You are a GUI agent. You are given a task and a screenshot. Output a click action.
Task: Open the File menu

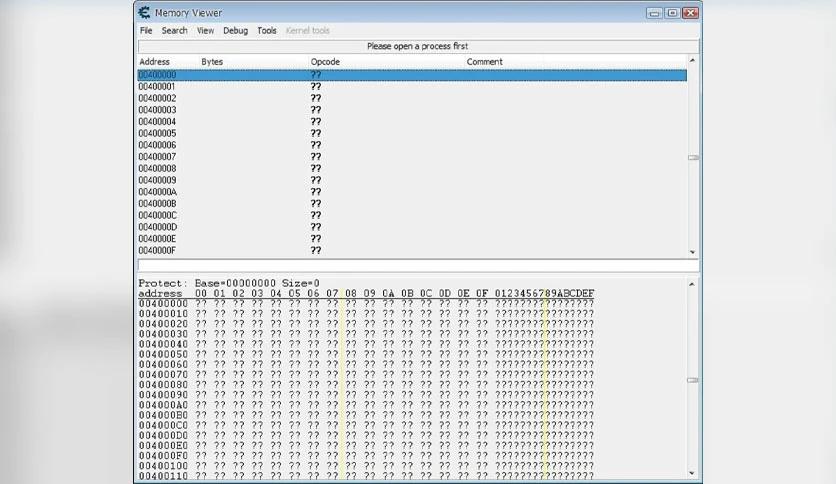[146, 31]
